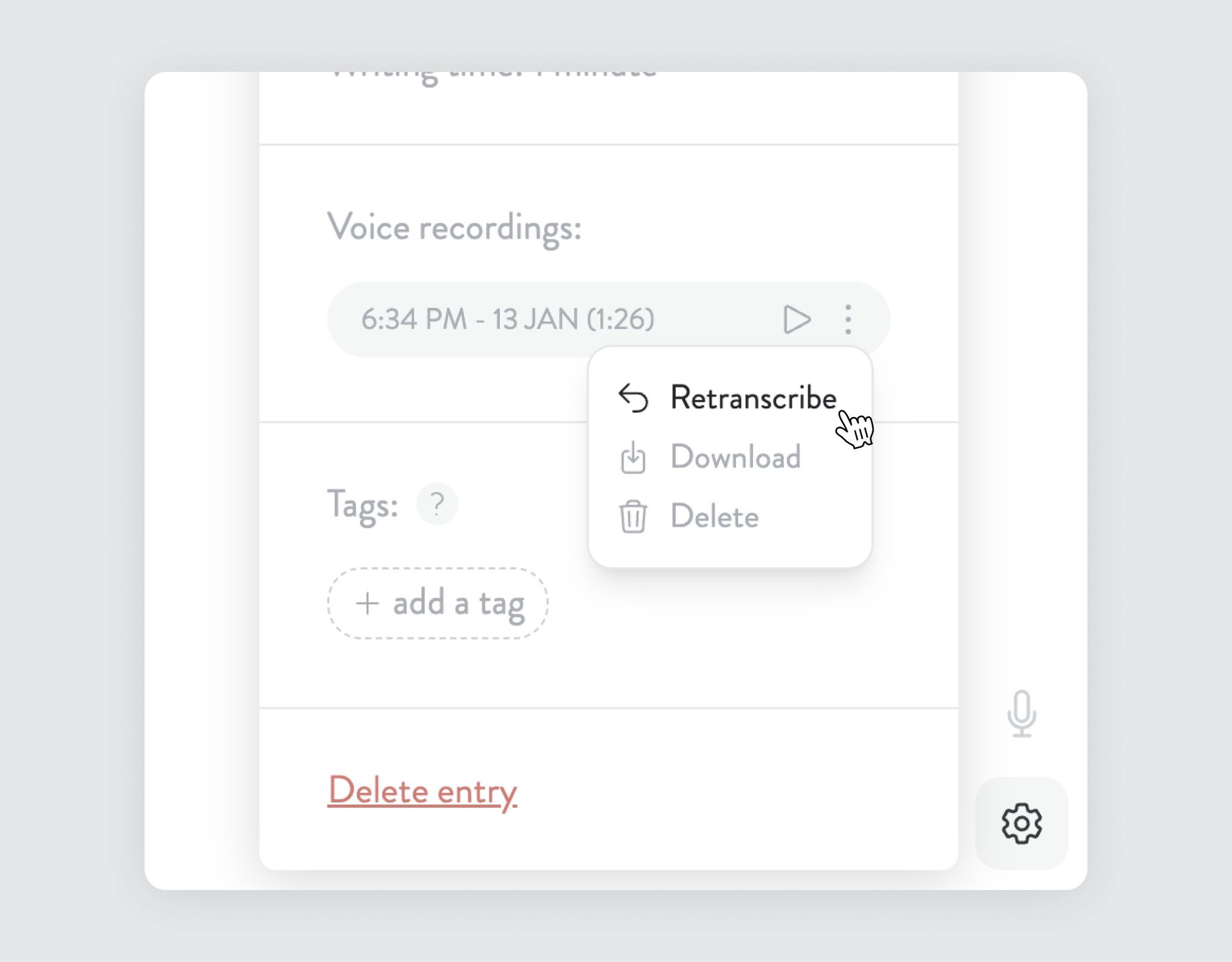
Task: Click the Tags label text
Action: (362, 504)
